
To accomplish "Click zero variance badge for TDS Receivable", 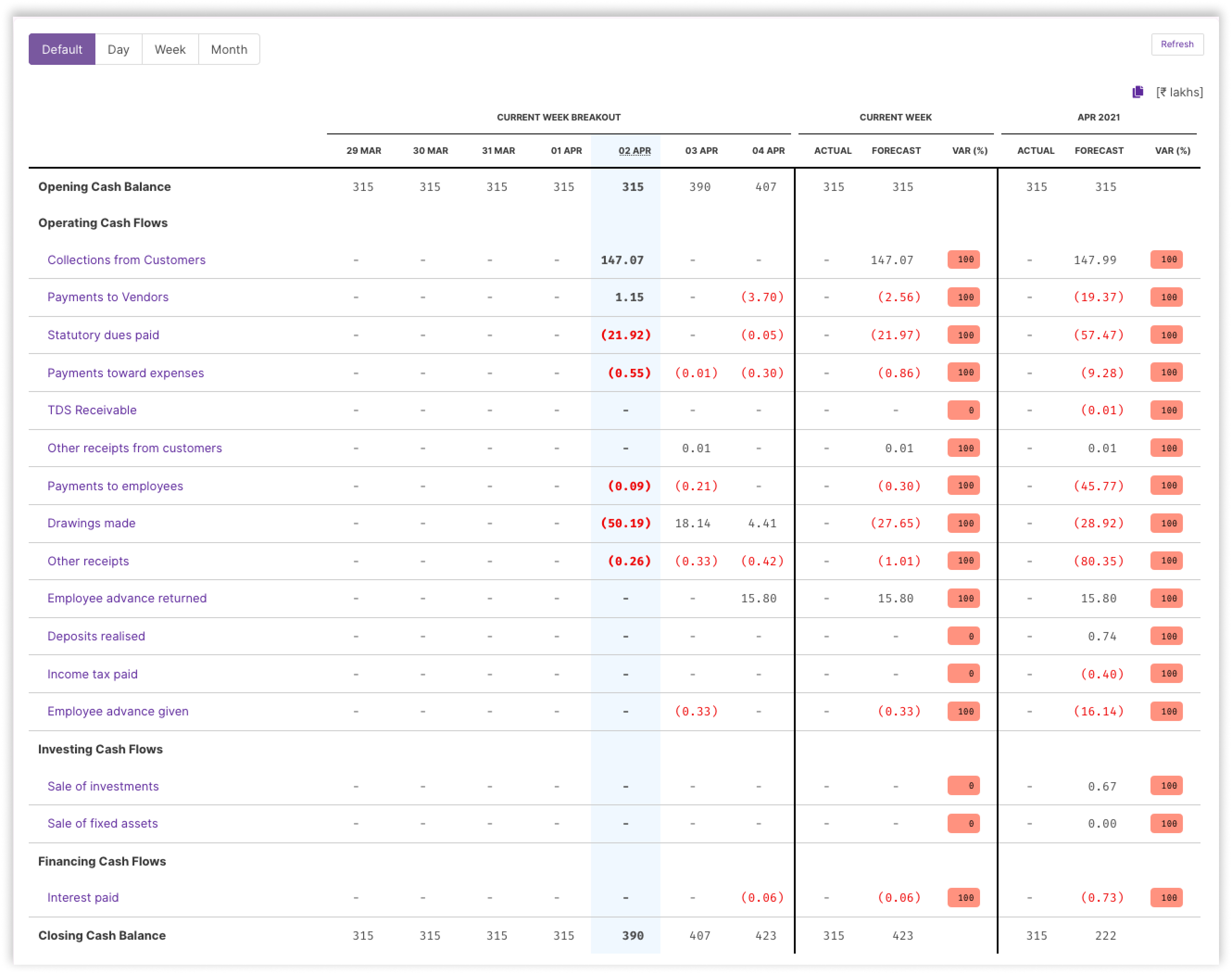I will [x=964, y=410].
